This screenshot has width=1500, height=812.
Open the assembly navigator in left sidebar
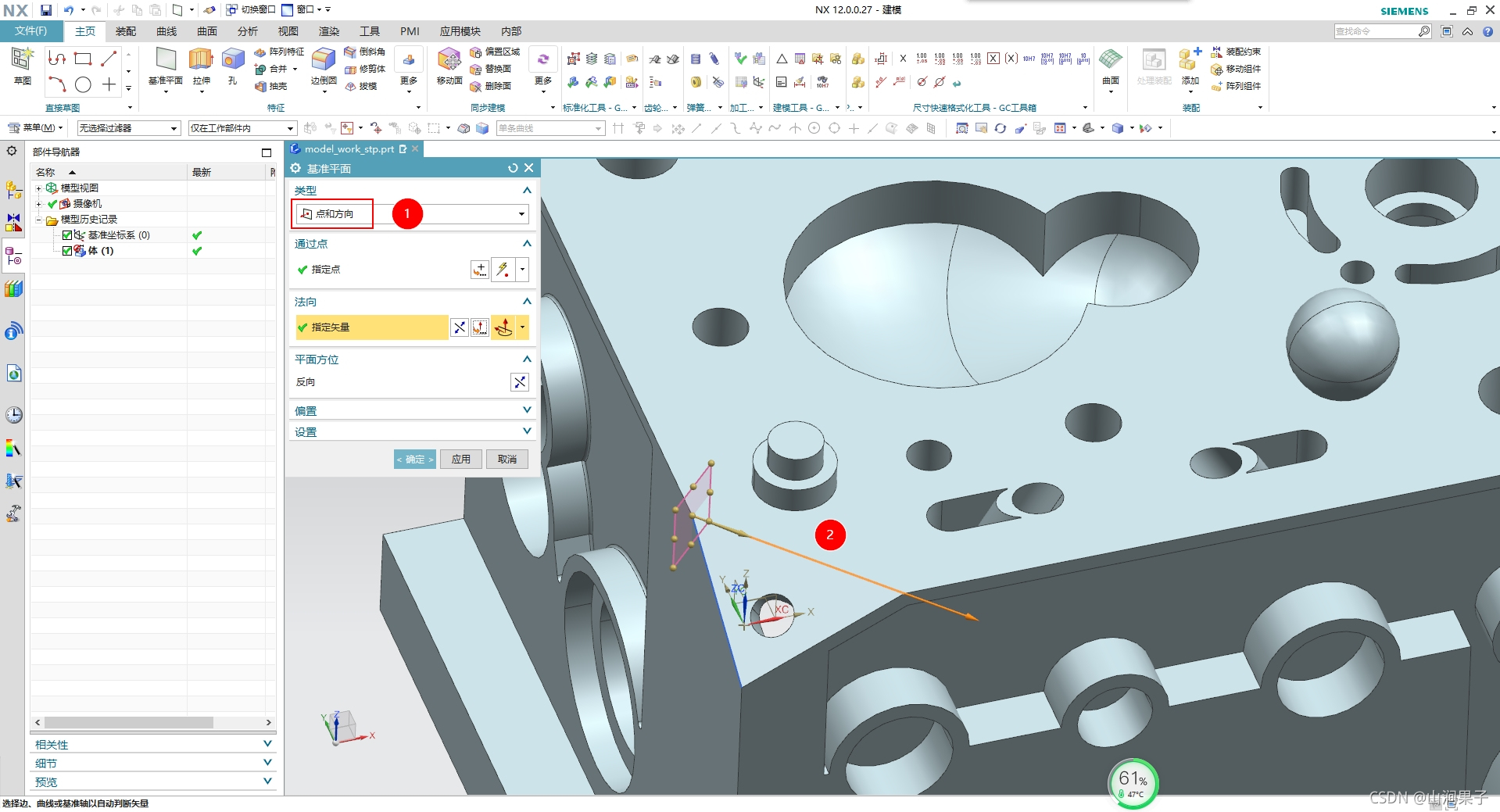pos(13,189)
